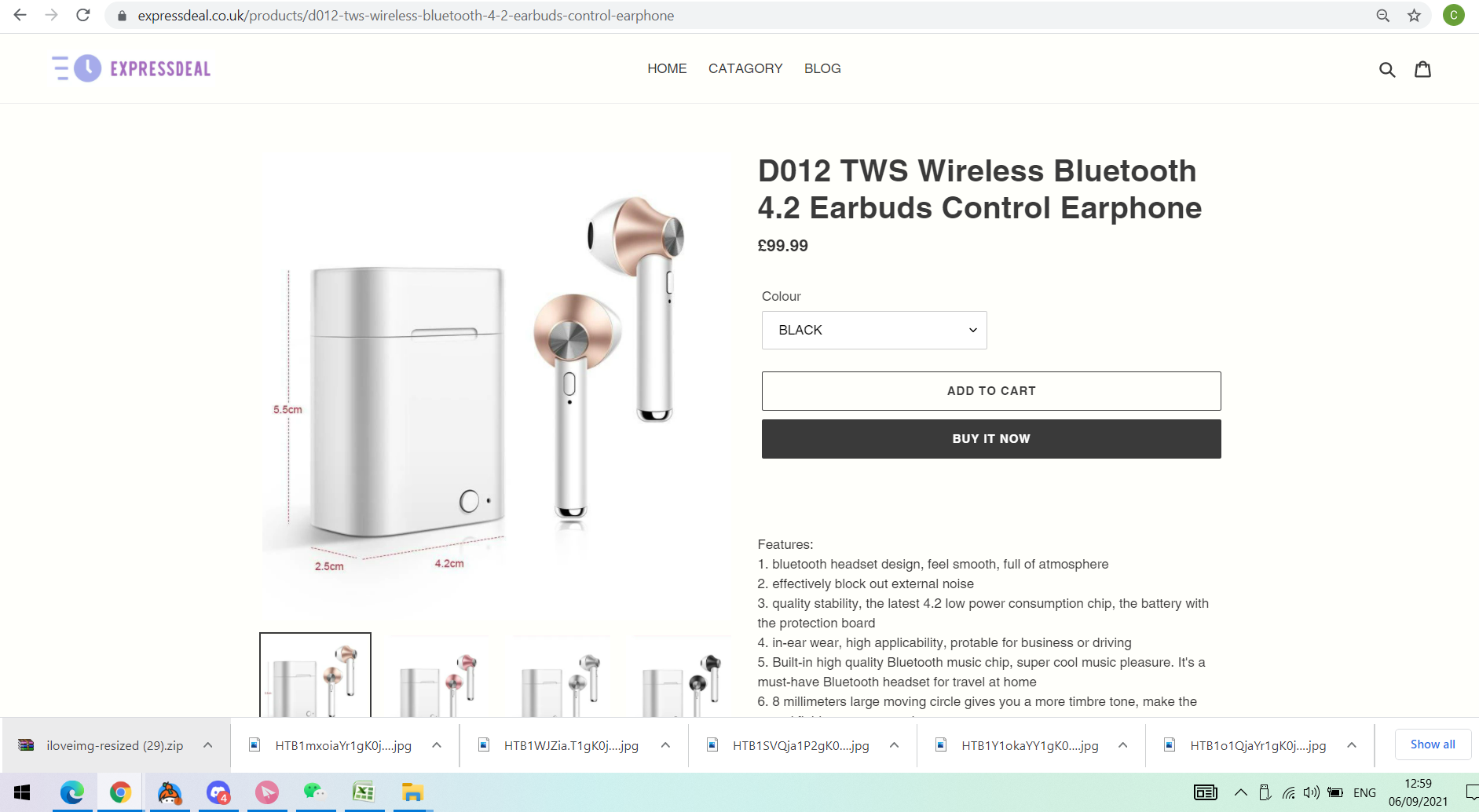Reload the page with the refresh icon
The image size is (1479, 812).
(82, 15)
